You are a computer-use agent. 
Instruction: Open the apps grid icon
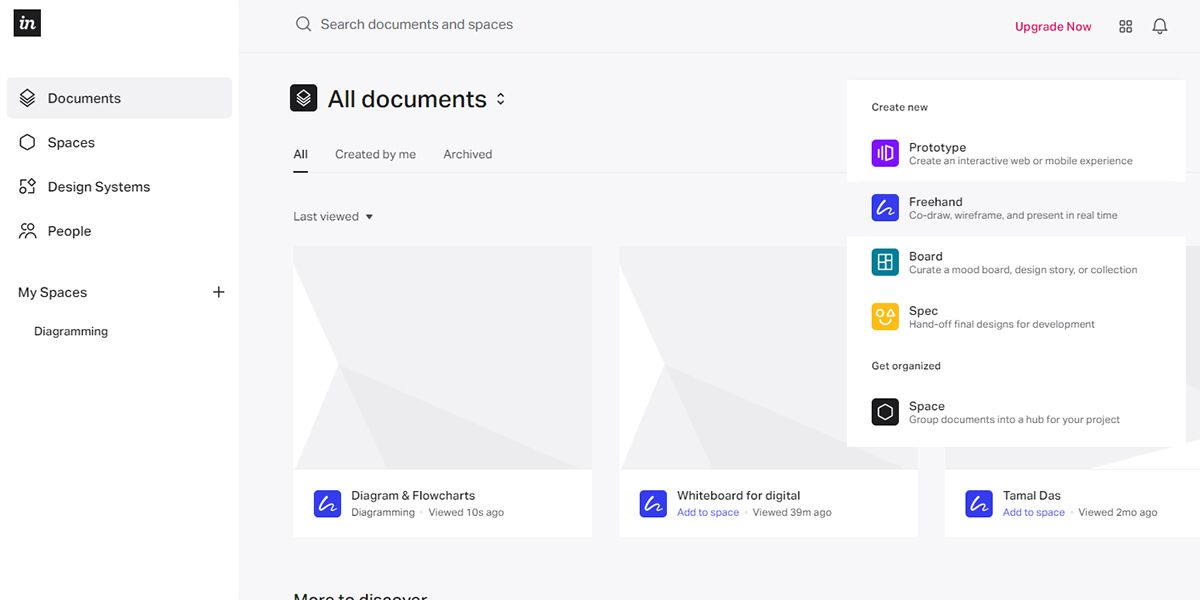[1126, 27]
